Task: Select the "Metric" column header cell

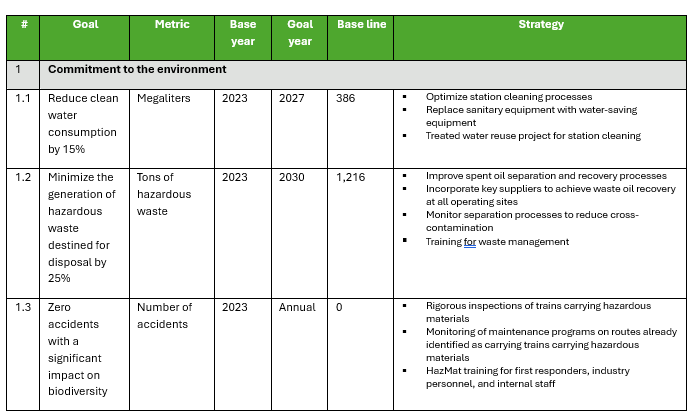Action: coord(172,24)
